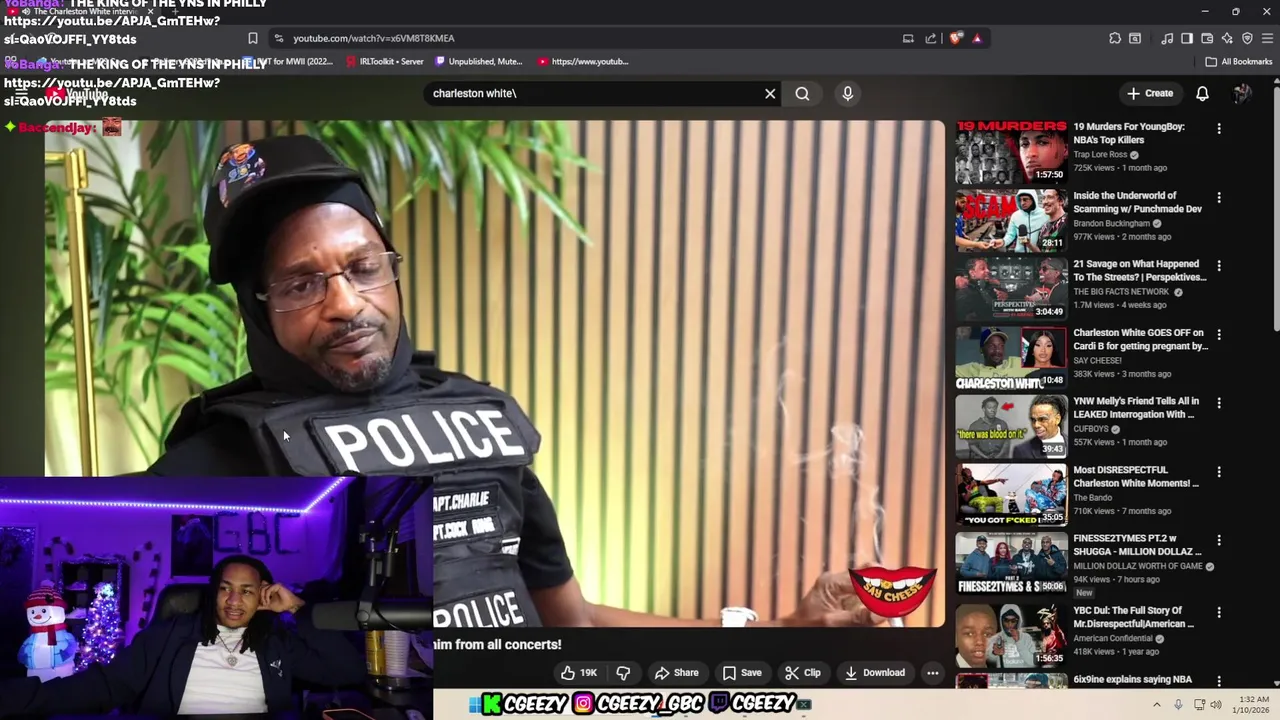Start voice search with the microphone icon
Image resolution: width=1280 pixels, height=720 pixels.
(847, 93)
